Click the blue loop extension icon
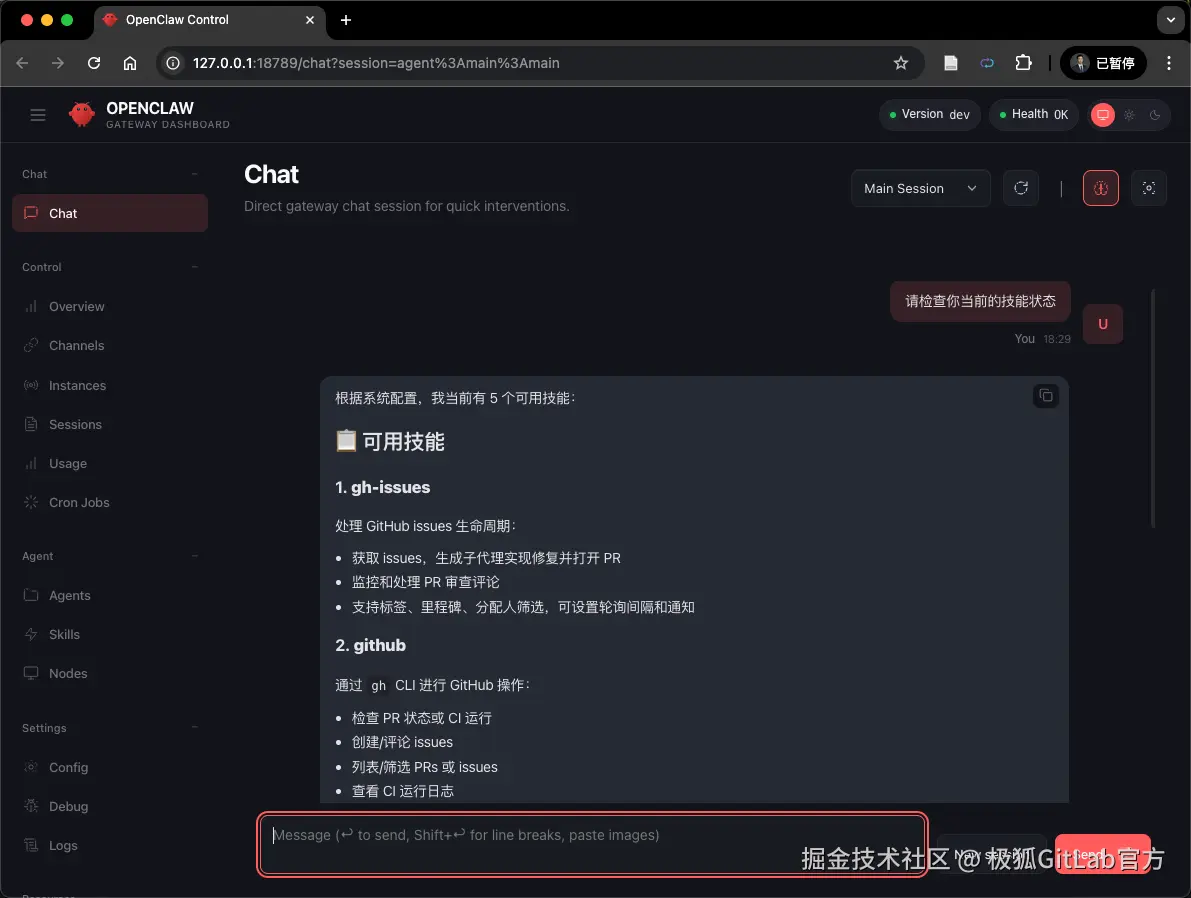The height and width of the screenshot is (898, 1191). pos(987,63)
